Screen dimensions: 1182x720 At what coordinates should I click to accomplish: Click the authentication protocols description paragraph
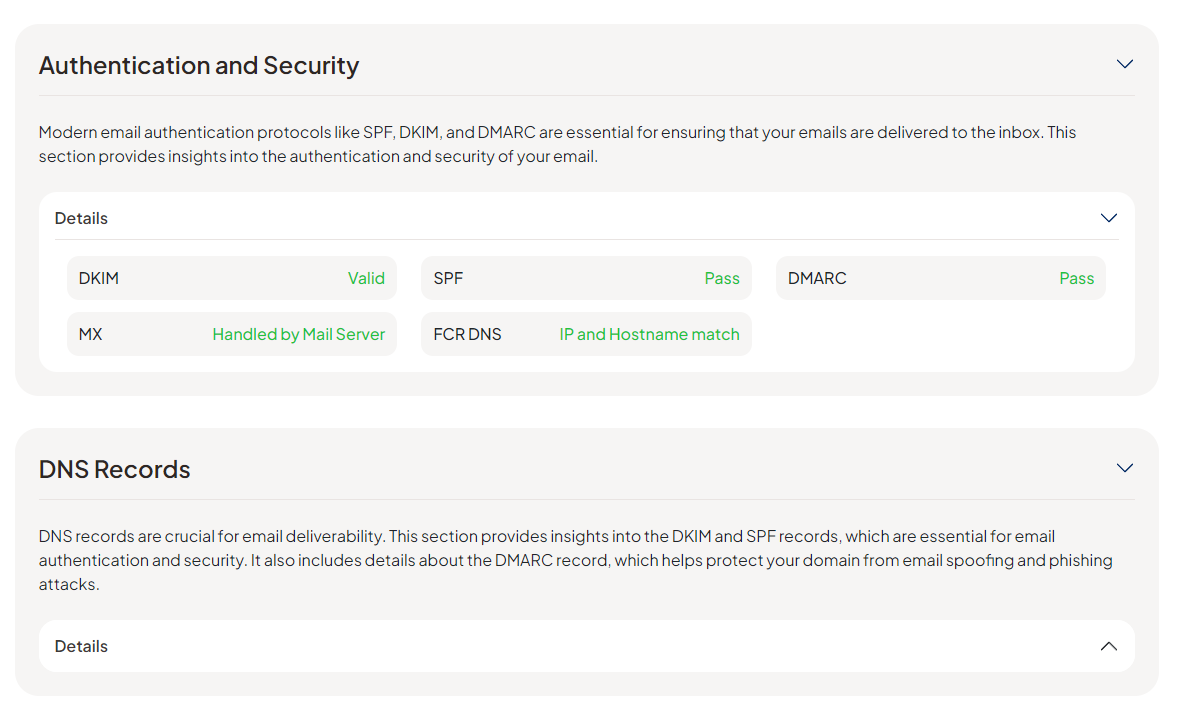click(x=557, y=144)
